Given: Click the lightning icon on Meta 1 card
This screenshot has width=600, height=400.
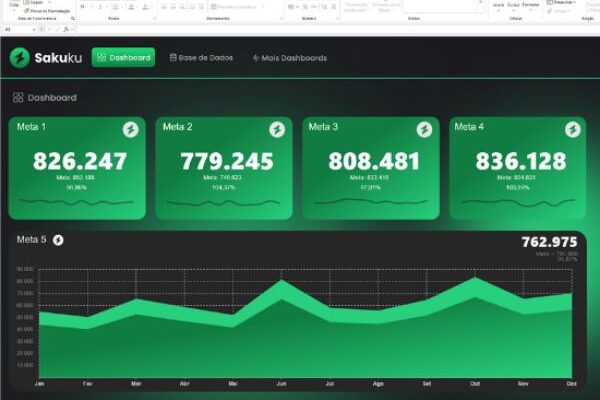Looking at the screenshot, I should coord(130,129).
